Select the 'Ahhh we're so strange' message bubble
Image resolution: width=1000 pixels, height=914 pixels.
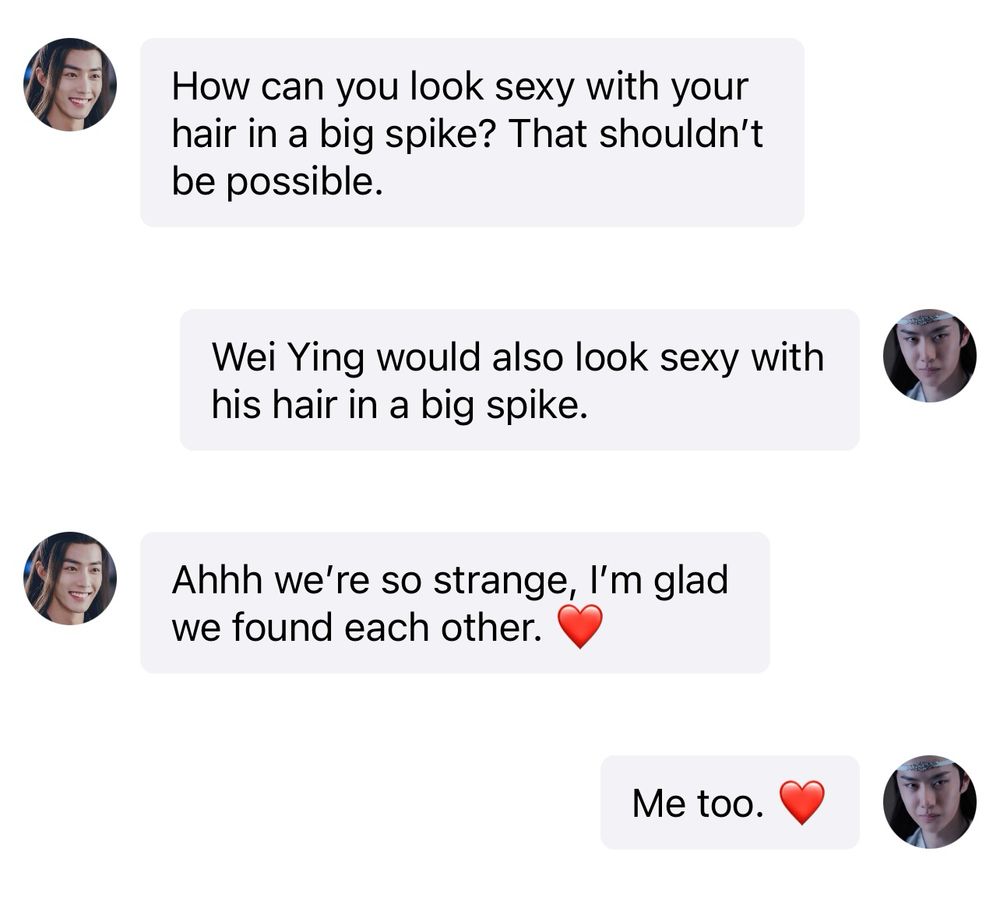[x=455, y=602]
